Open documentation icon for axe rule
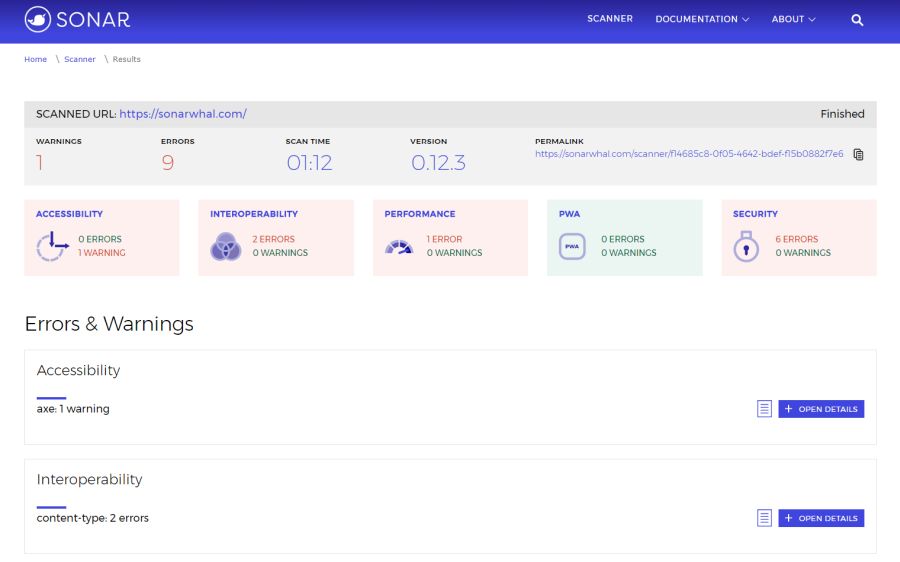Image resolution: width=900 pixels, height=562 pixels. coord(764,408)
